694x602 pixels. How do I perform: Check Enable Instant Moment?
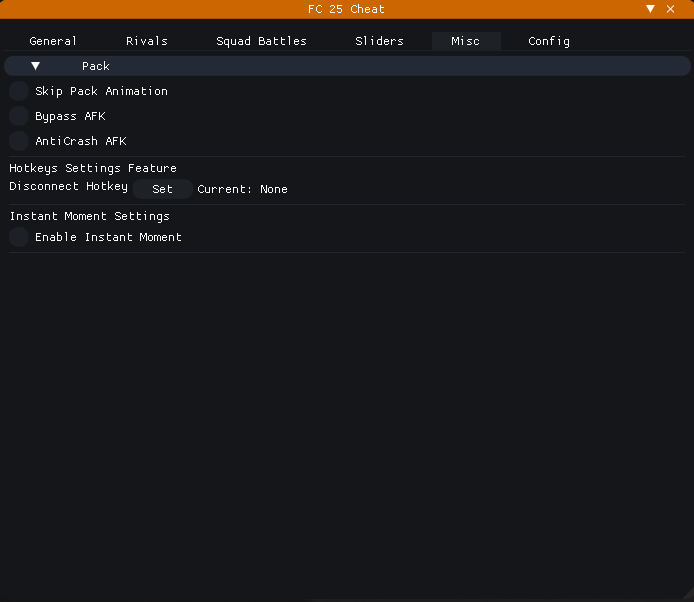tap(19, 237)
